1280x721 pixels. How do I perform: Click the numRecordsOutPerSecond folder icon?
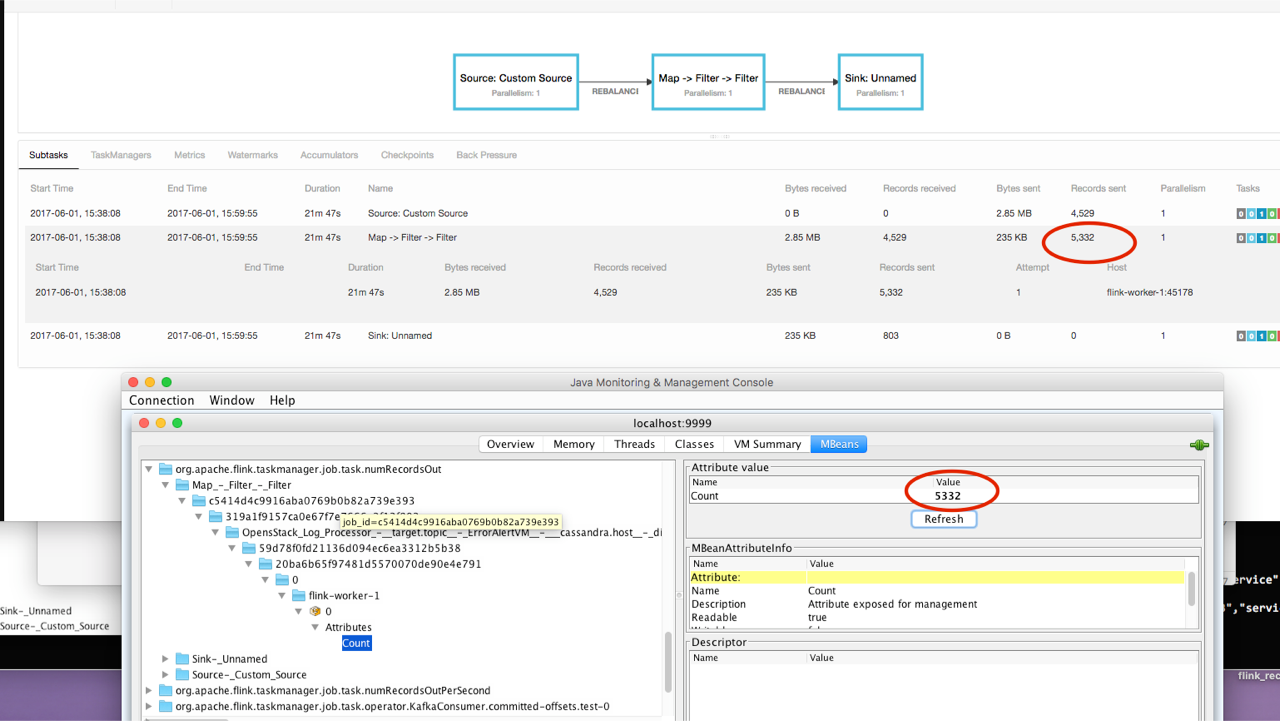point(166,691)
